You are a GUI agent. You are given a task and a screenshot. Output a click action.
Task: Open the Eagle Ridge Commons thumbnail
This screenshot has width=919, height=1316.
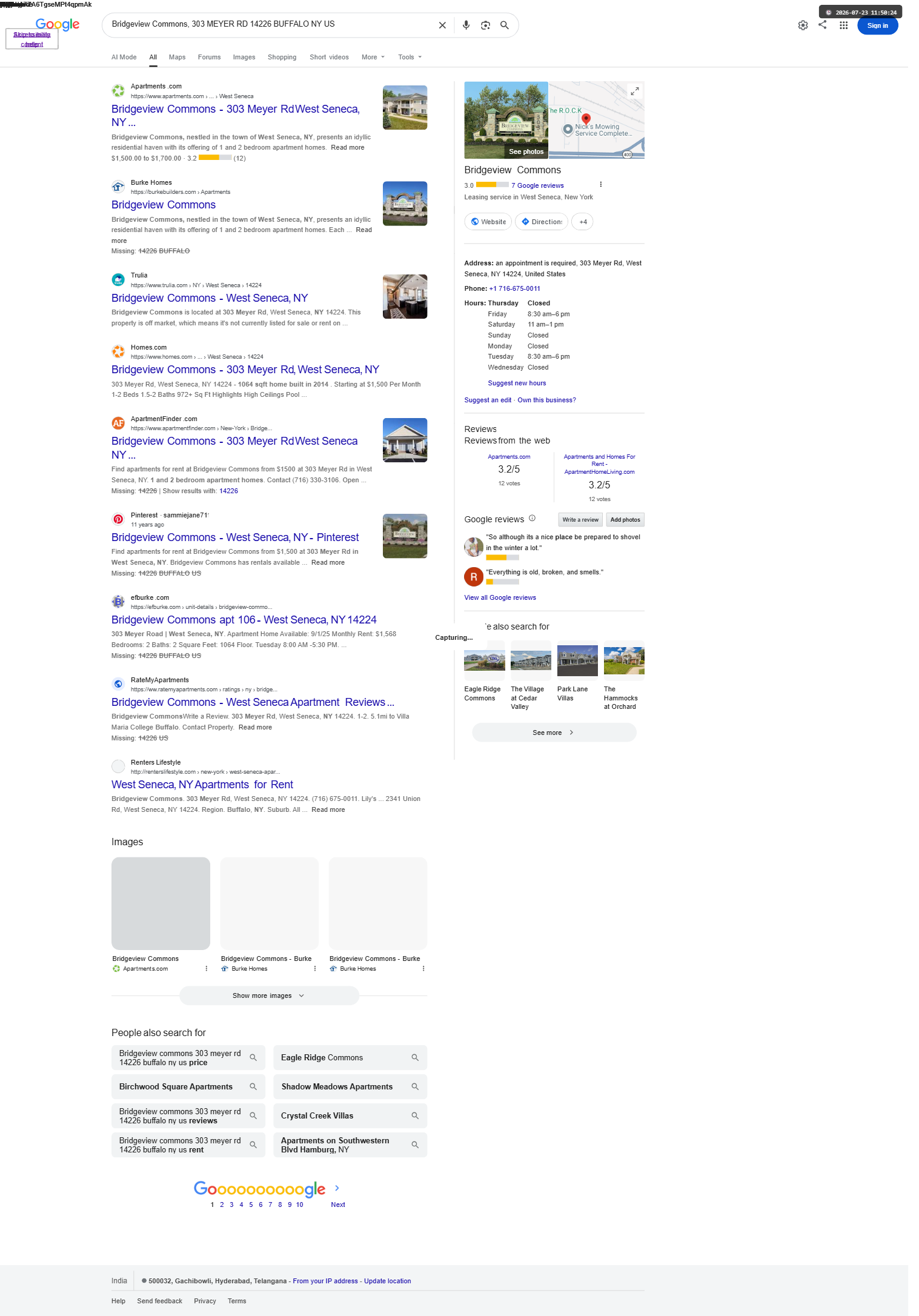(x=484, y=661)
